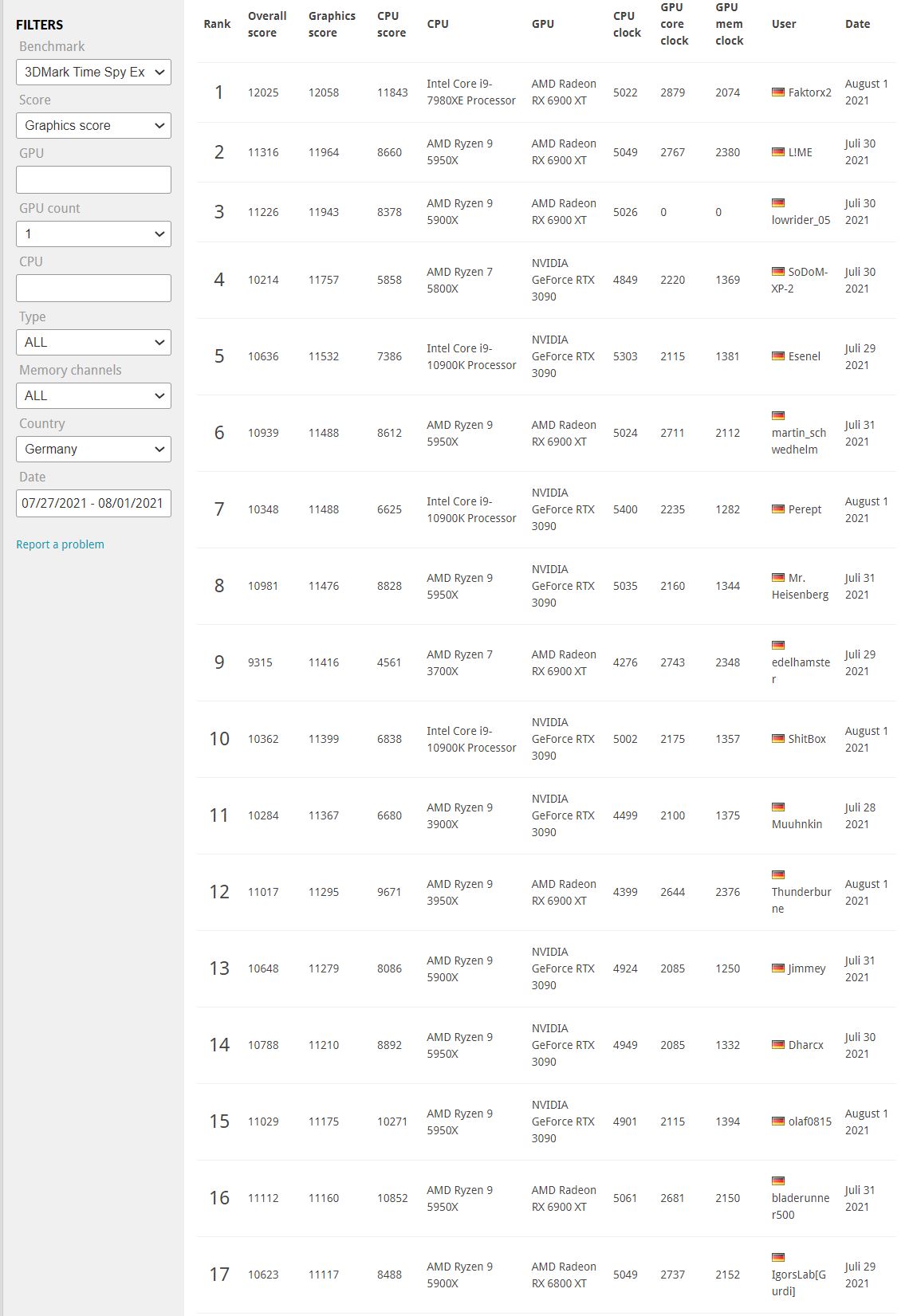The width and height of the screenshot is (909, 1316).
Task: Click the overall score 12025
Action: [x=263, y=92]
